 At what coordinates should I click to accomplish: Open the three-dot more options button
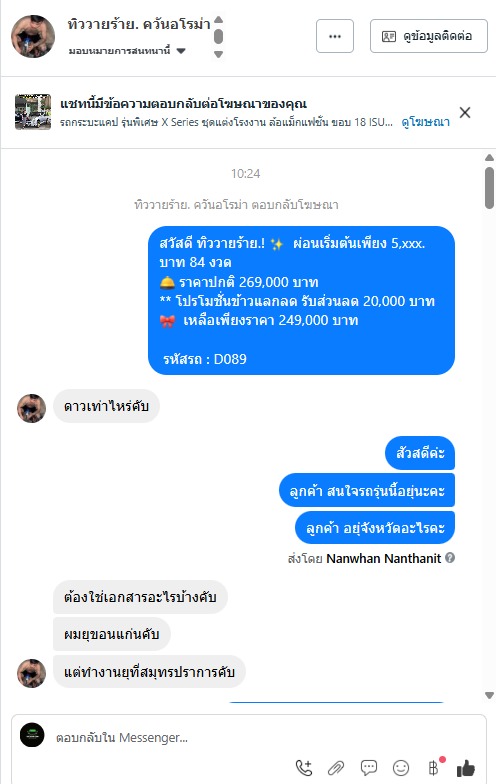[335, 36]
